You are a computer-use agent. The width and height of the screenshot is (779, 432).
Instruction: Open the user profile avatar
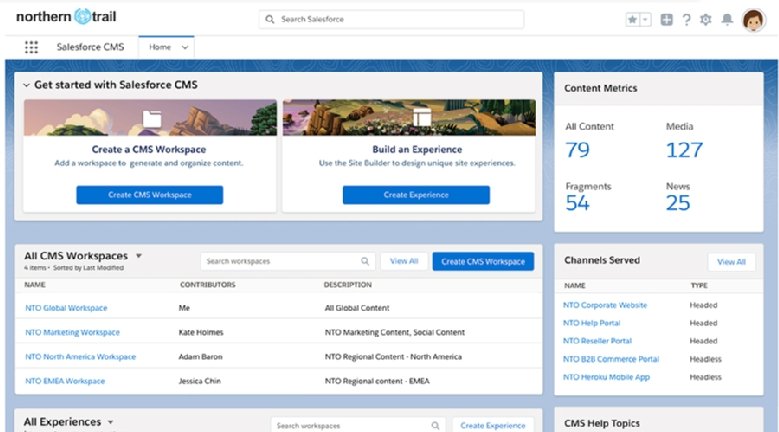pos(753,20)
